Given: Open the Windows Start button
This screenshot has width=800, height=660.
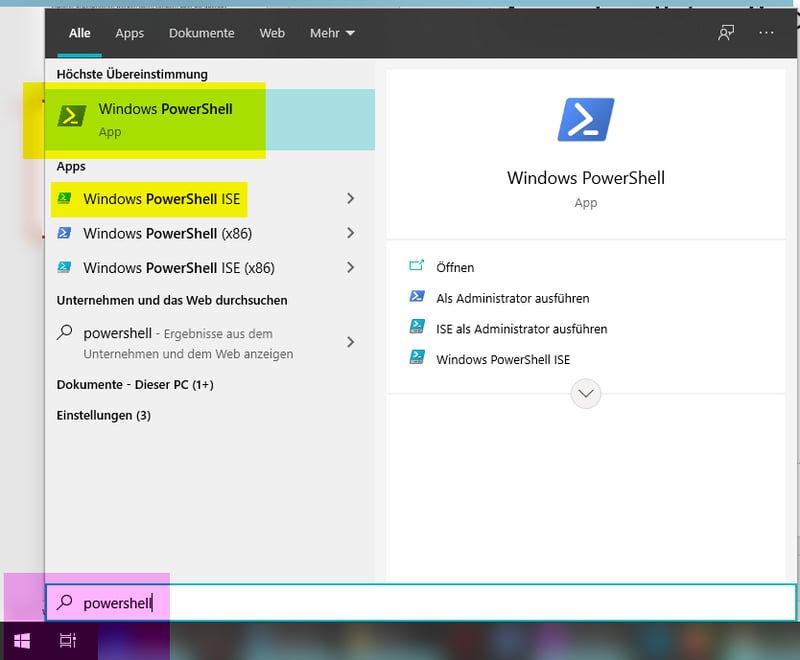Looking at the screenshot, I should 22,641.
